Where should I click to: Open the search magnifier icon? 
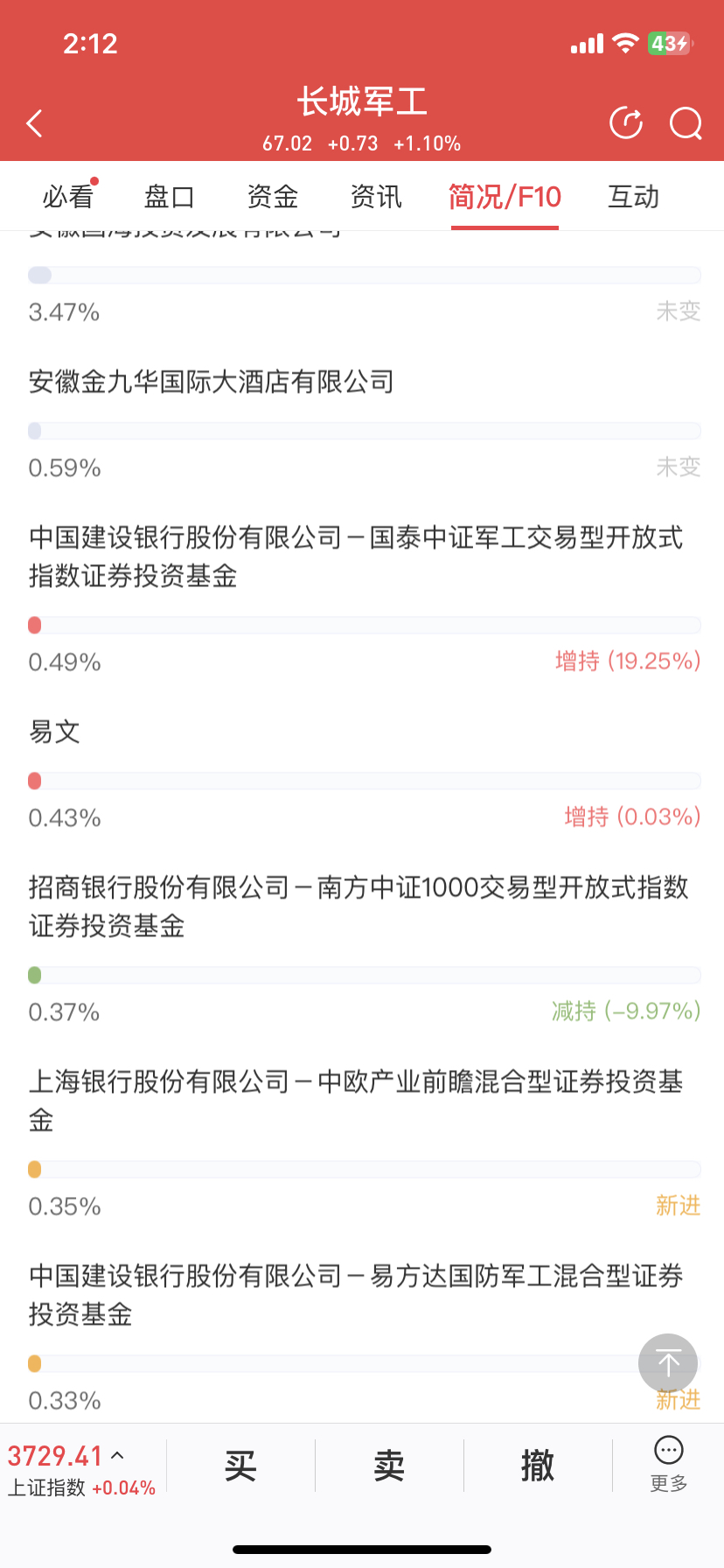[x=686, y=123]
